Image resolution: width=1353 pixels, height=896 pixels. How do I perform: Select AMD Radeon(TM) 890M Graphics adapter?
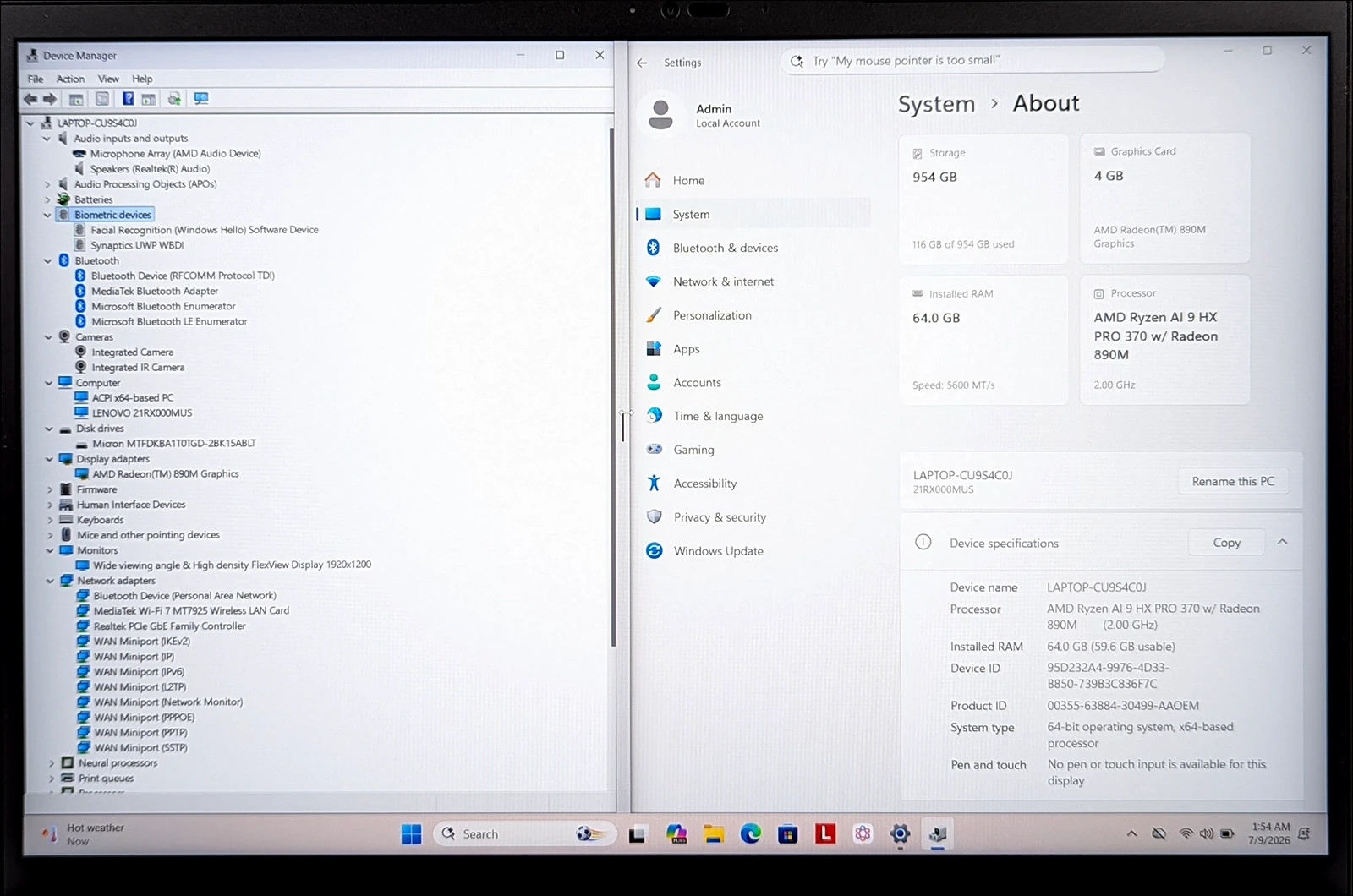point(166,474)
